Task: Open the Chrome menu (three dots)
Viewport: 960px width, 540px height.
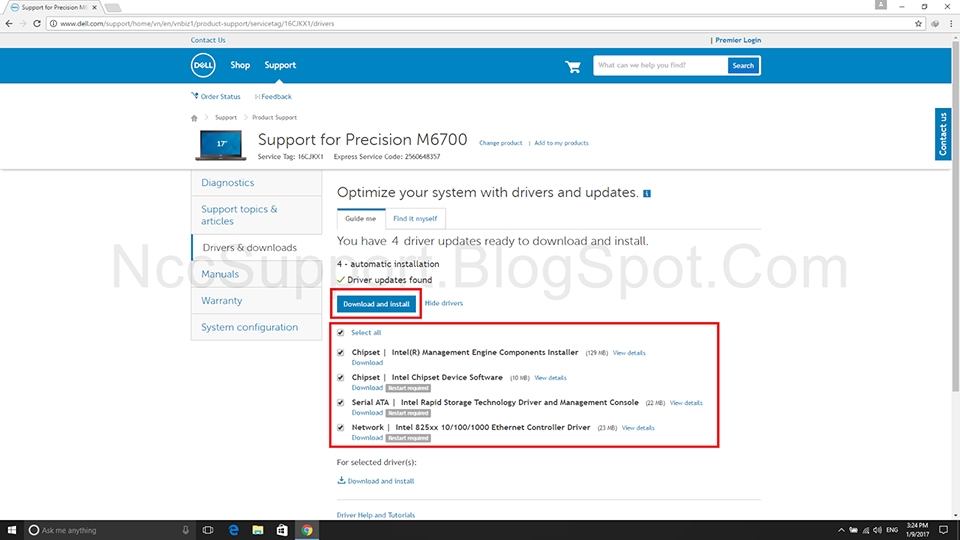Action: [951, 23]
